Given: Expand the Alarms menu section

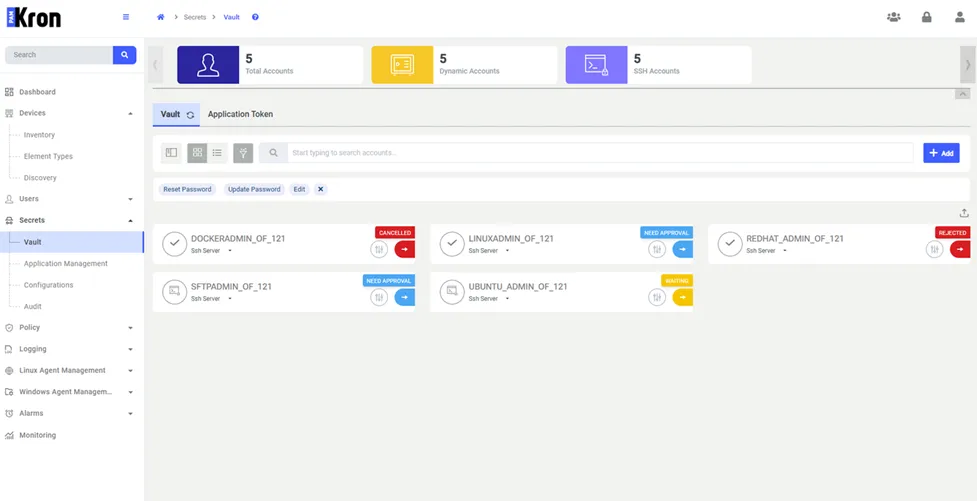Looking at the screenshot, I should pyautogui.click(x=130, y=414).
